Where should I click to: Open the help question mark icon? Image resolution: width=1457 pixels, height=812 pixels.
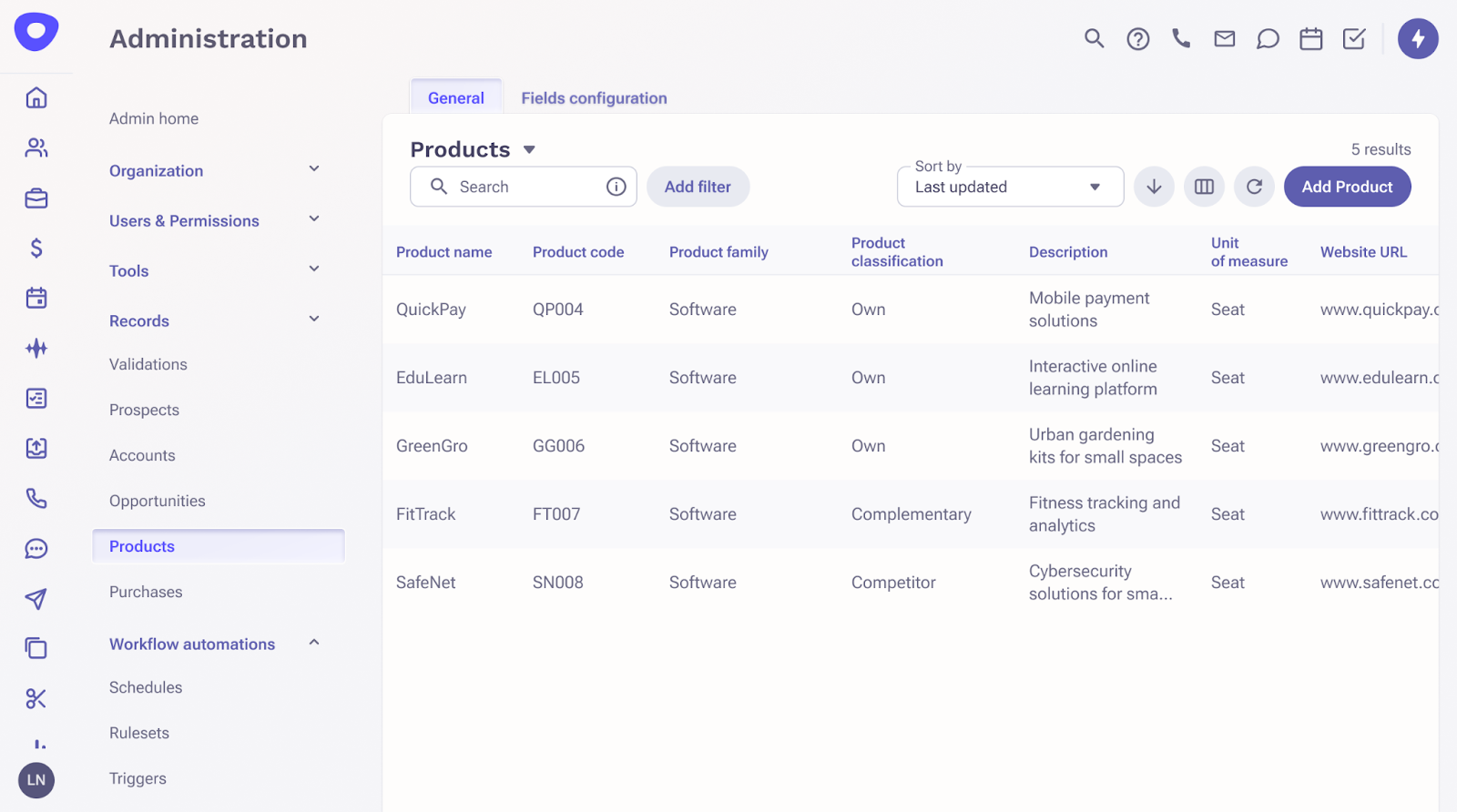1137,39
